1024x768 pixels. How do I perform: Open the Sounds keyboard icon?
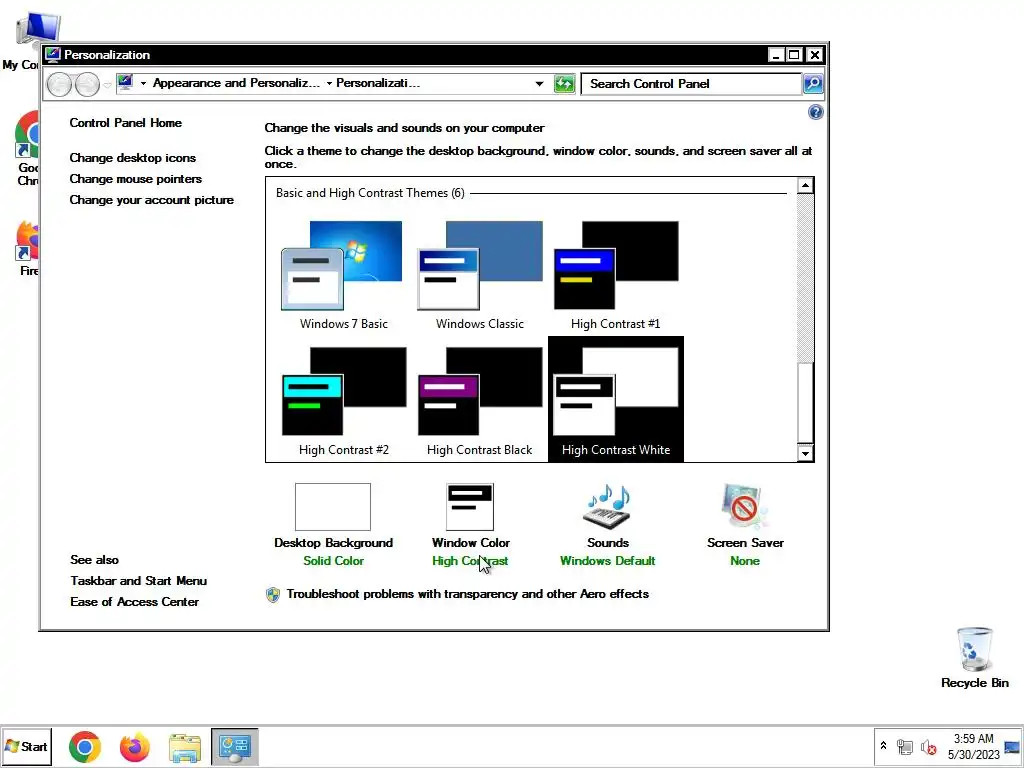pos(607,507)
